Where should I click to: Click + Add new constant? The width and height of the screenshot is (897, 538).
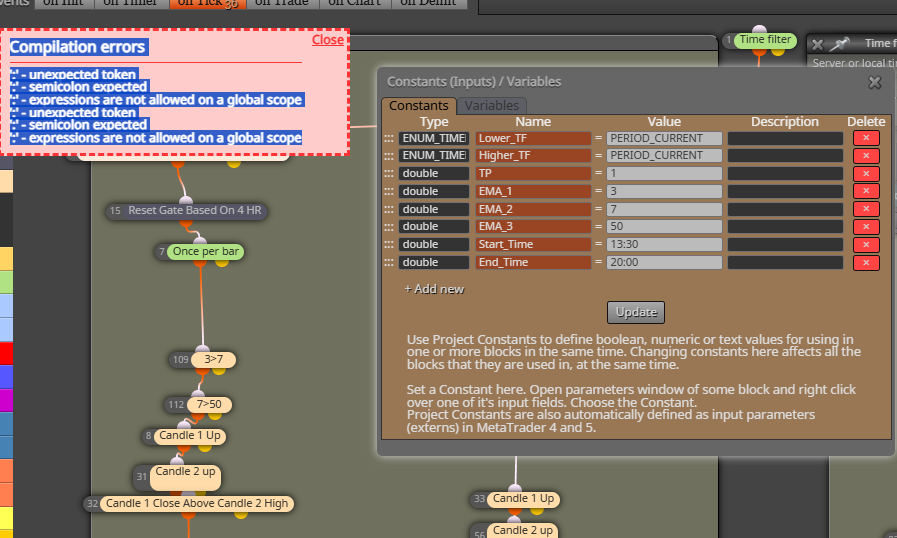[434, 289]
